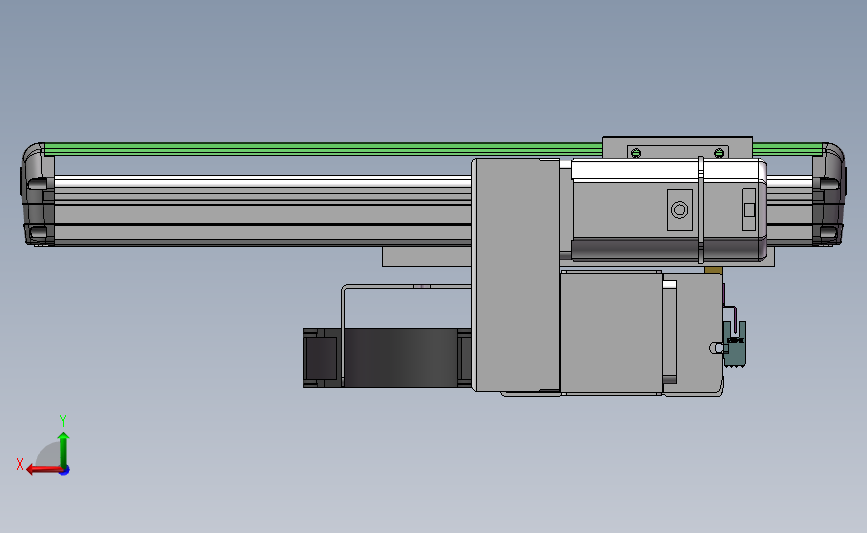The image size is (867, 533).
Task: Select the square motor body
Action: coord(611,333)
